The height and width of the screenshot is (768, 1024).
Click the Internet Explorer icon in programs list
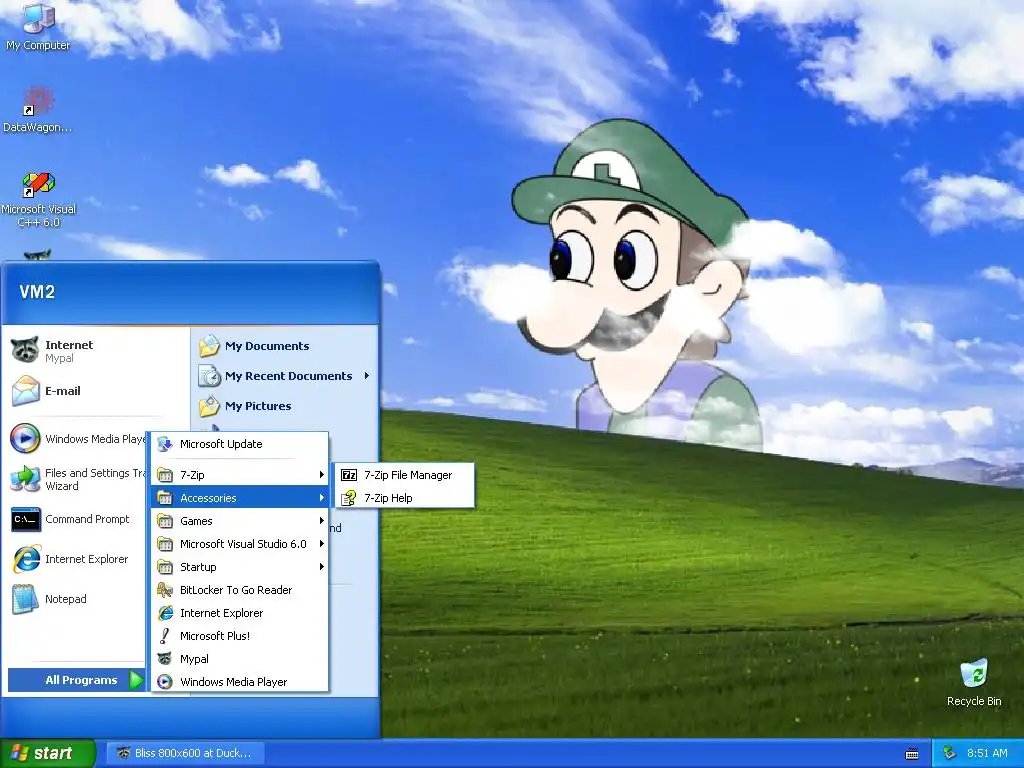165,613
